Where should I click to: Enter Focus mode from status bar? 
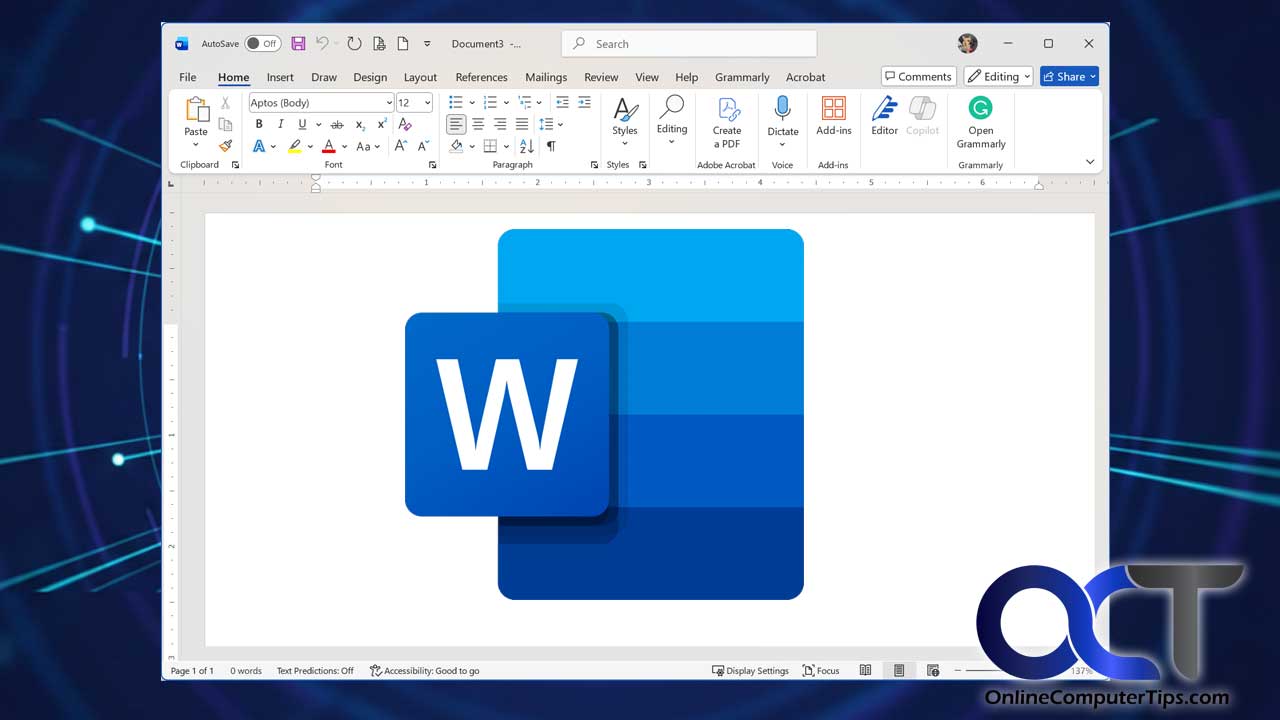click(821, 671)
